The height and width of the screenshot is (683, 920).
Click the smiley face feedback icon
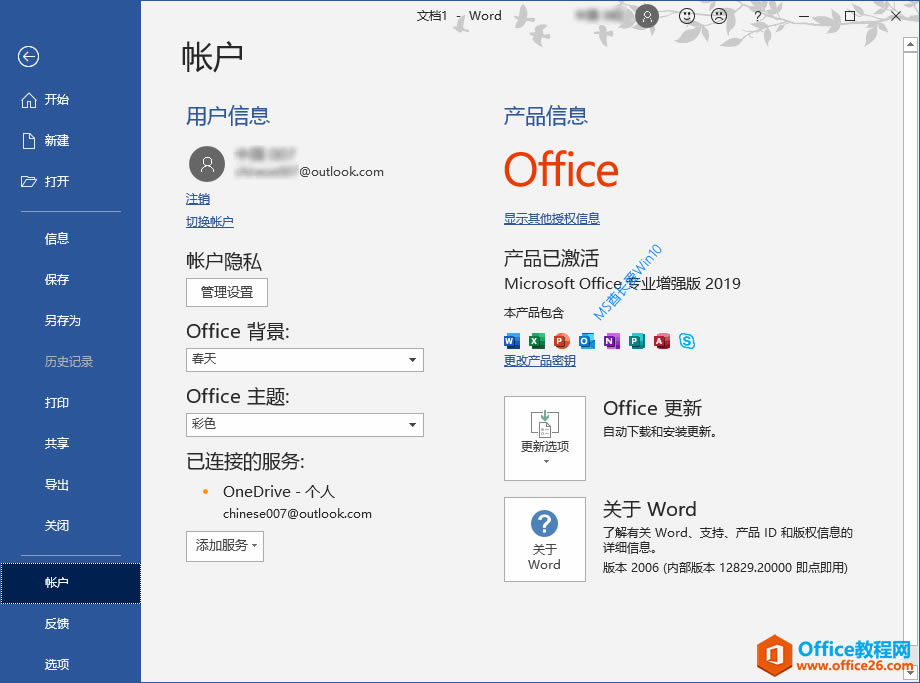pos(686,16)
